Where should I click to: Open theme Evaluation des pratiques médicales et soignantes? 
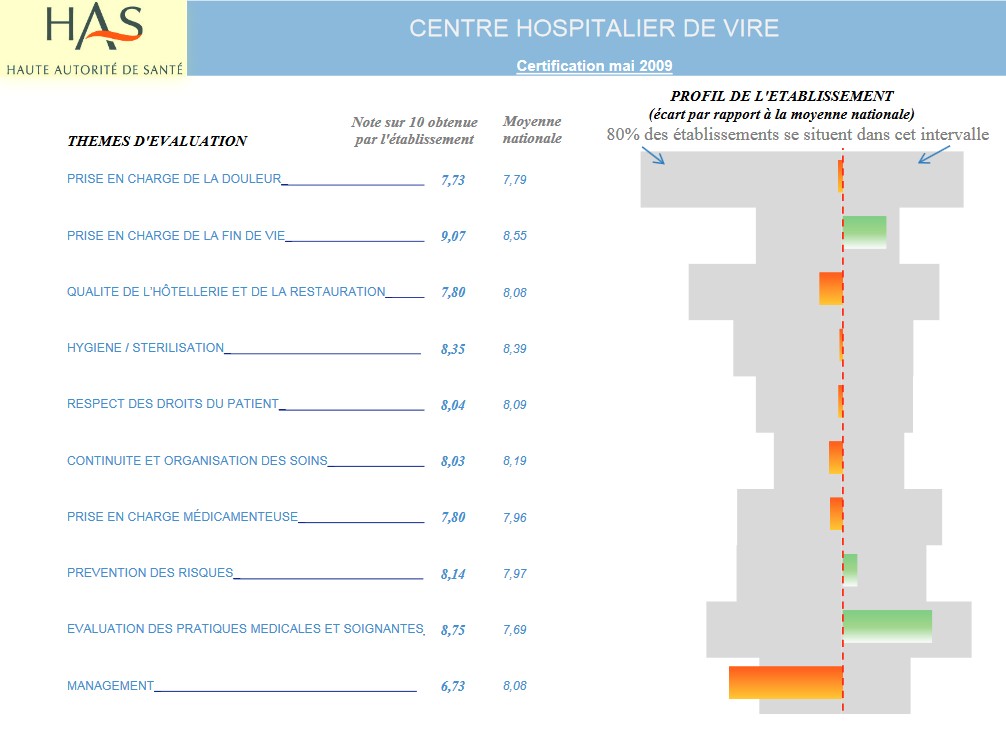245,629
